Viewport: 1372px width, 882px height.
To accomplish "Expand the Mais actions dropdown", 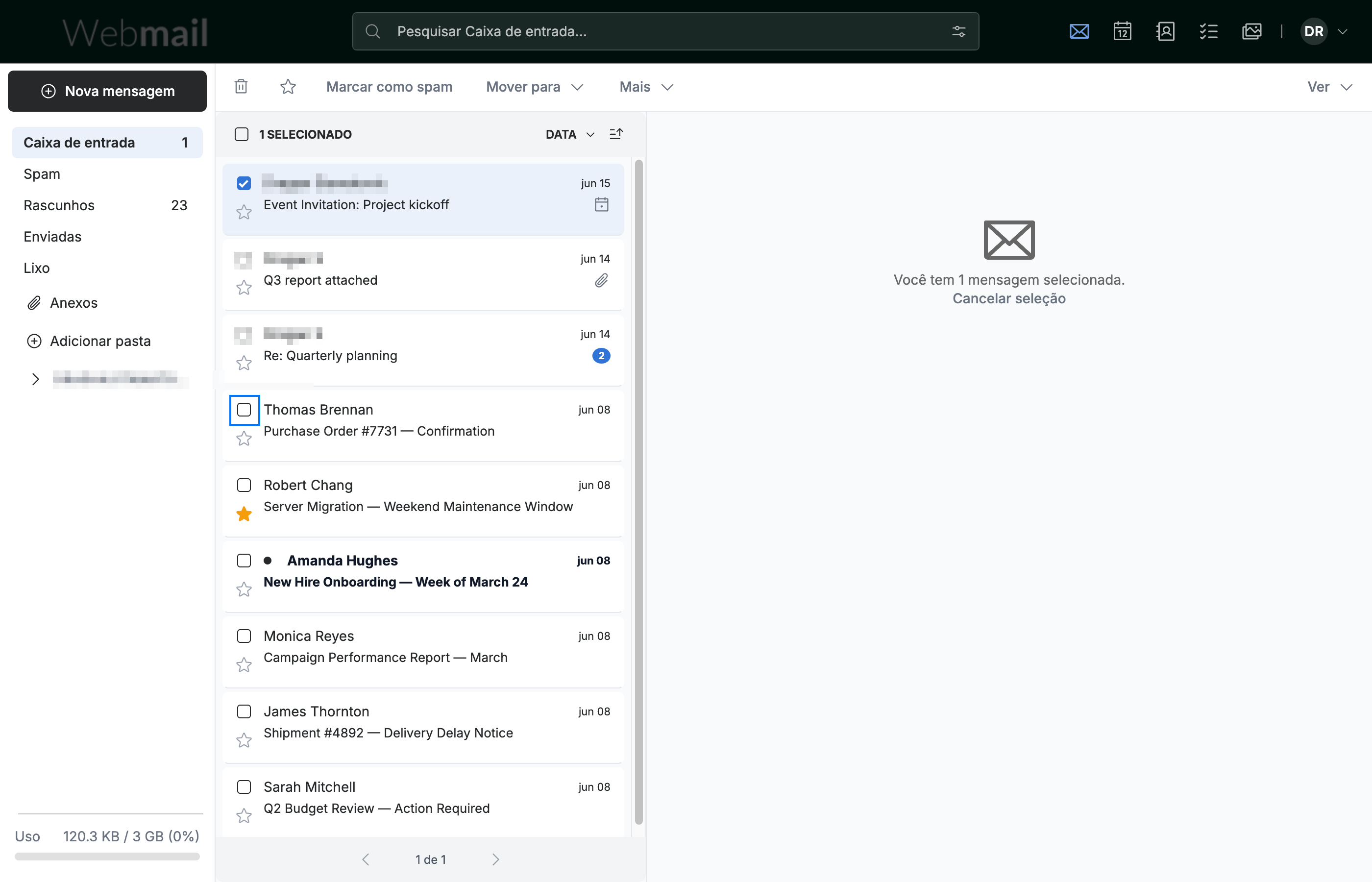I will click(646, 86).
